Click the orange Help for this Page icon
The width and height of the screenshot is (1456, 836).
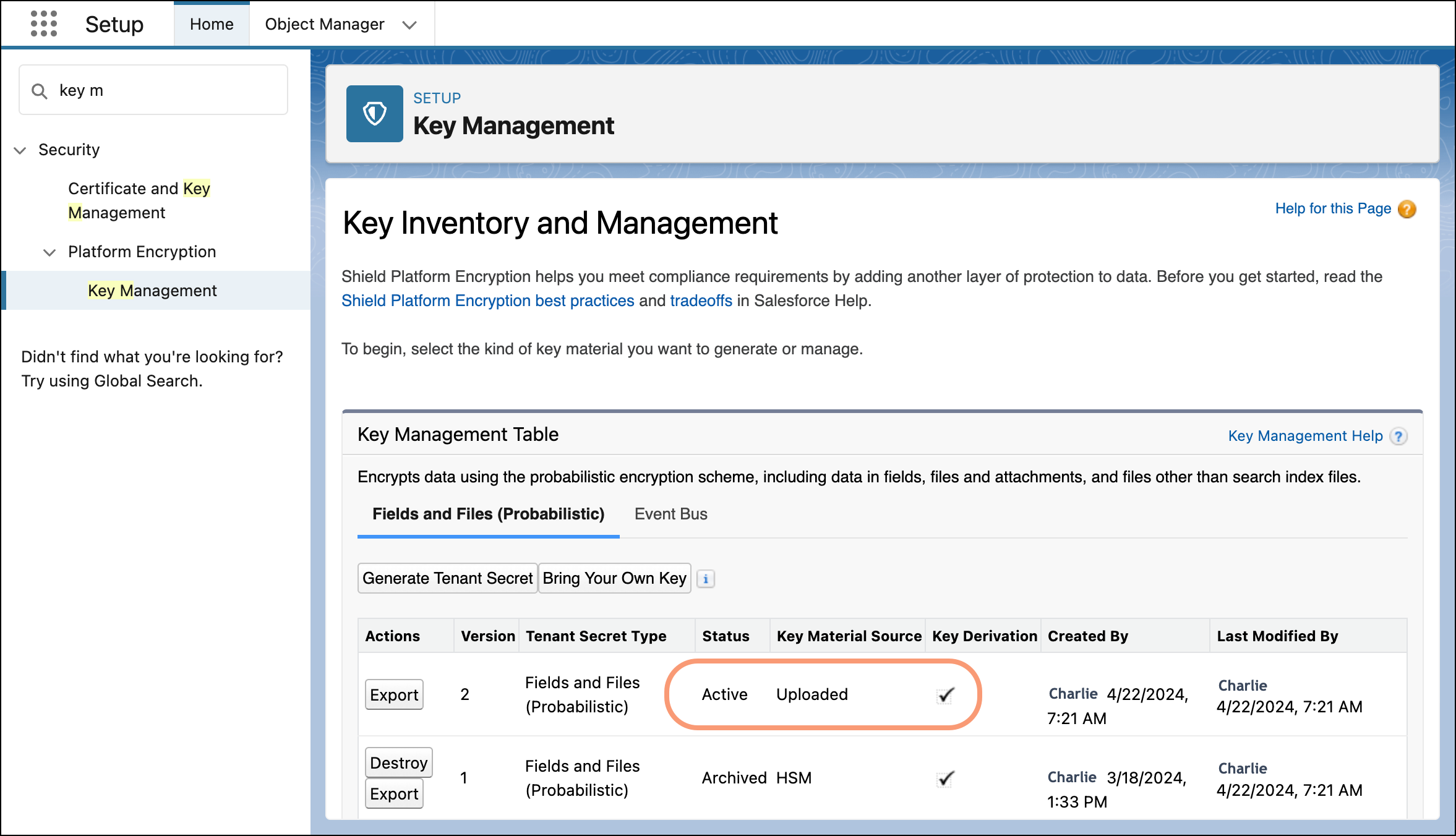tap(1407, 209)
